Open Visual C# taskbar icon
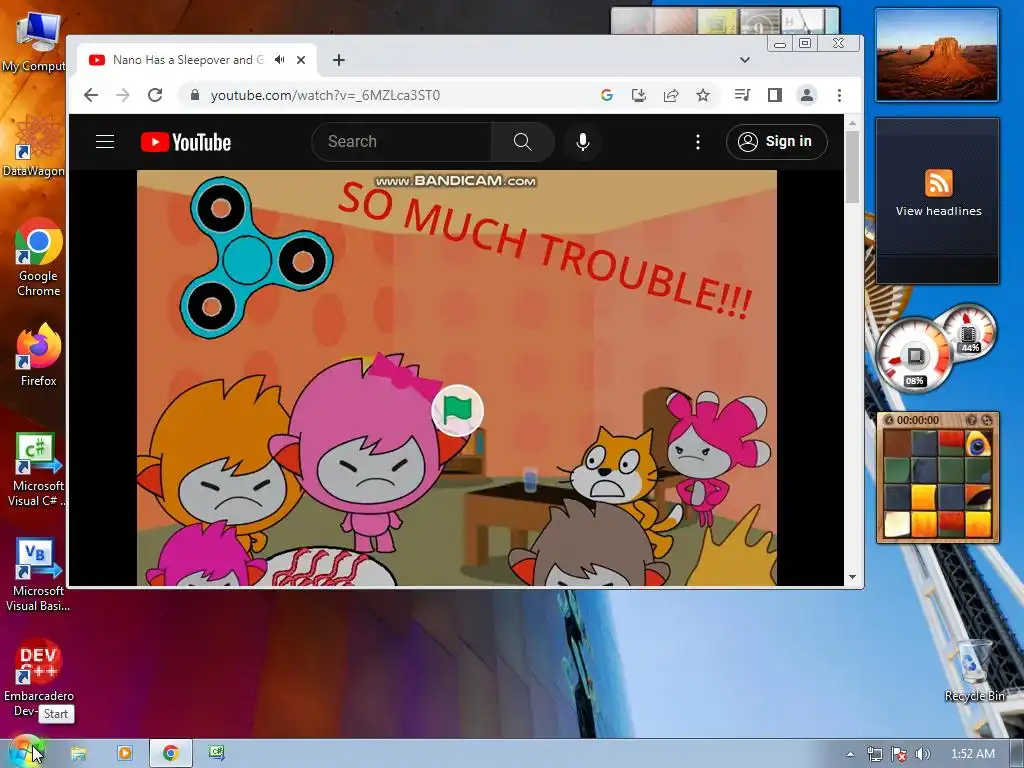 tap(217, 754)
